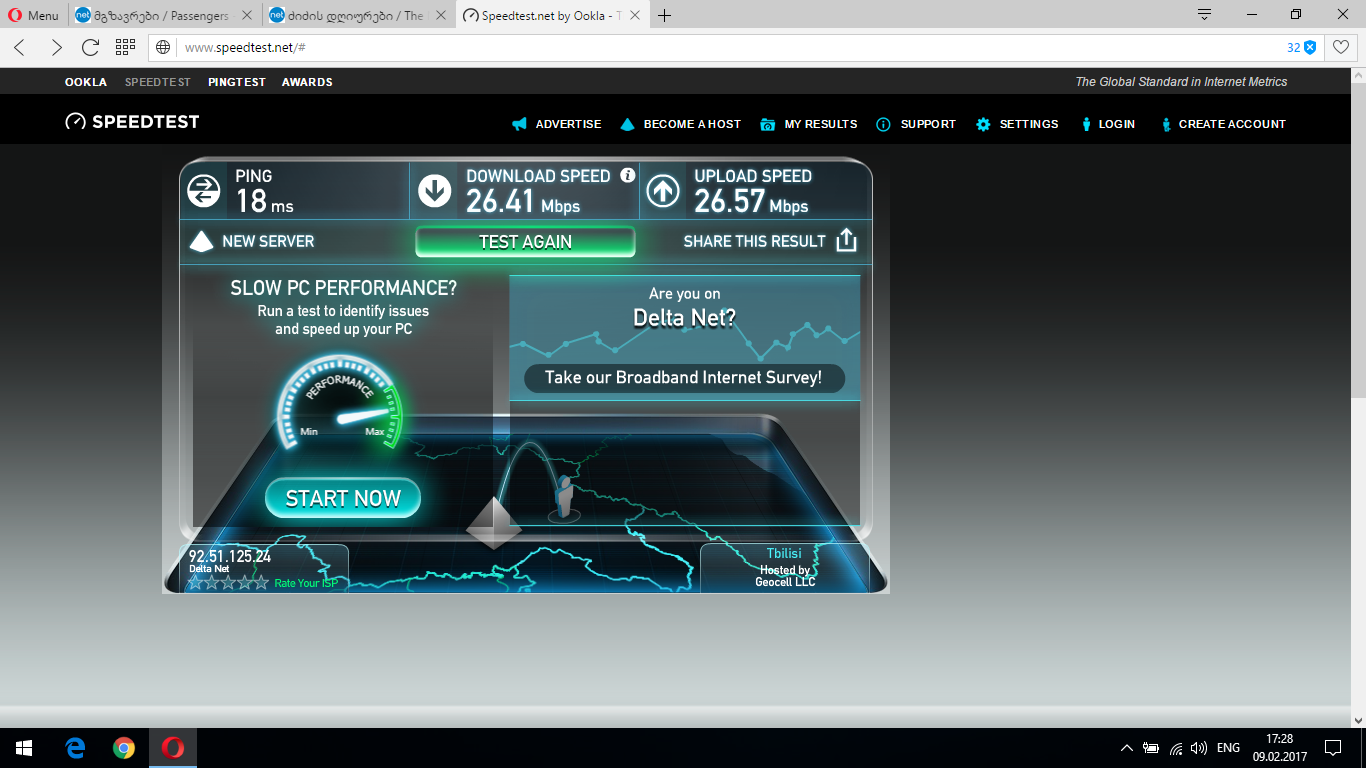Open the download speed info icon
Screen dimensions: 1366x768
628,175
